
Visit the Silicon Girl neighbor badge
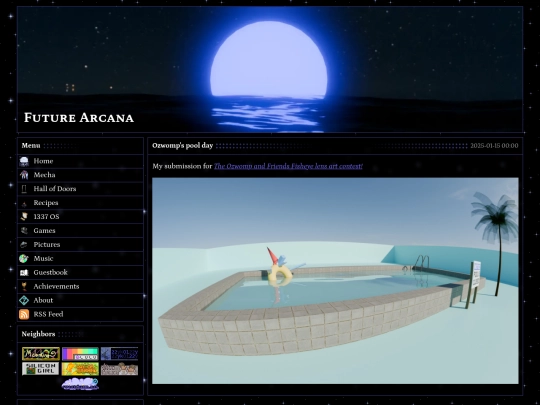(x=41, y=368)
